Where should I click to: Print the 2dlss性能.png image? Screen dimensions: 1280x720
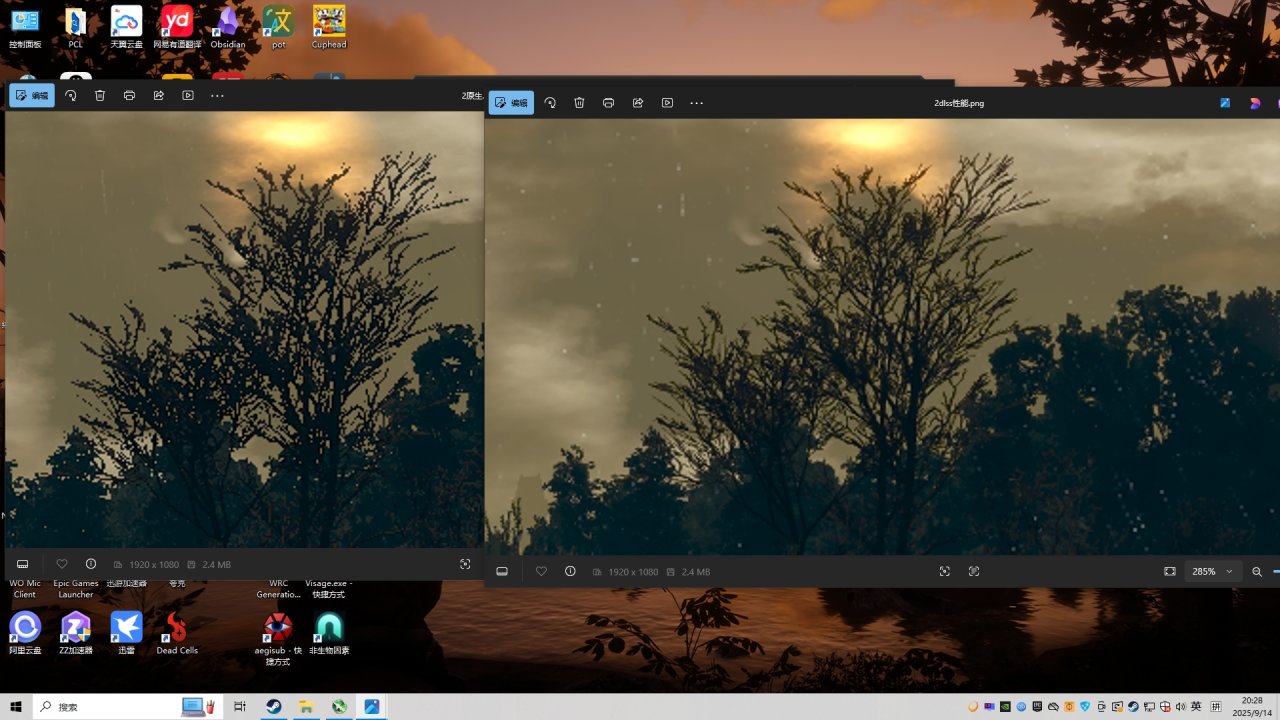(608, 103)
